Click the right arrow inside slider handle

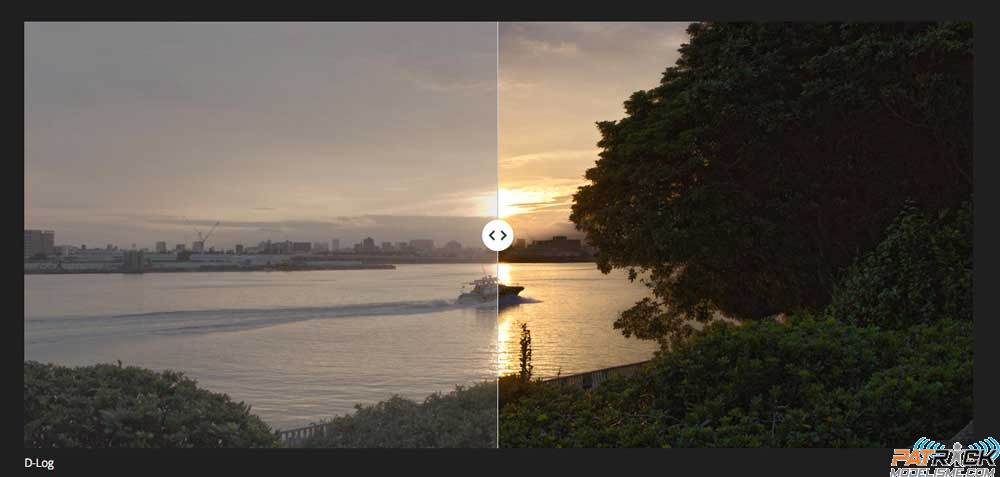click(504, 235)
